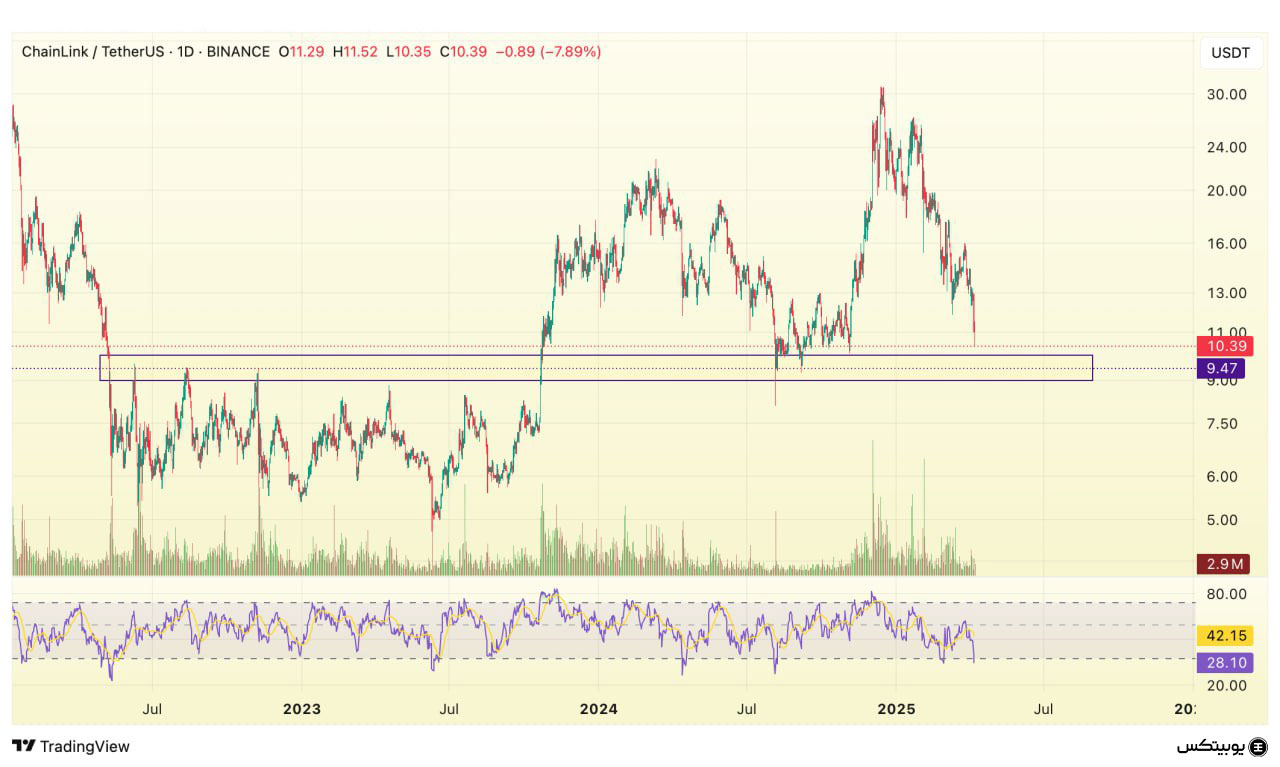Screen dimensions: 1280x767
Task: Click the TradingView logo icon
Action: pos(22,746)
